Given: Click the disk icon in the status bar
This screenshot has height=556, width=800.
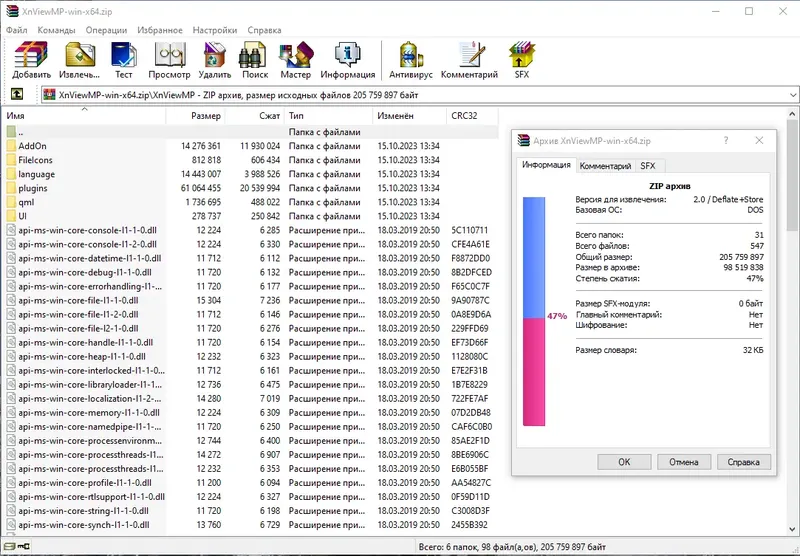Looking at the screenshot, I should tap(9, 546).
